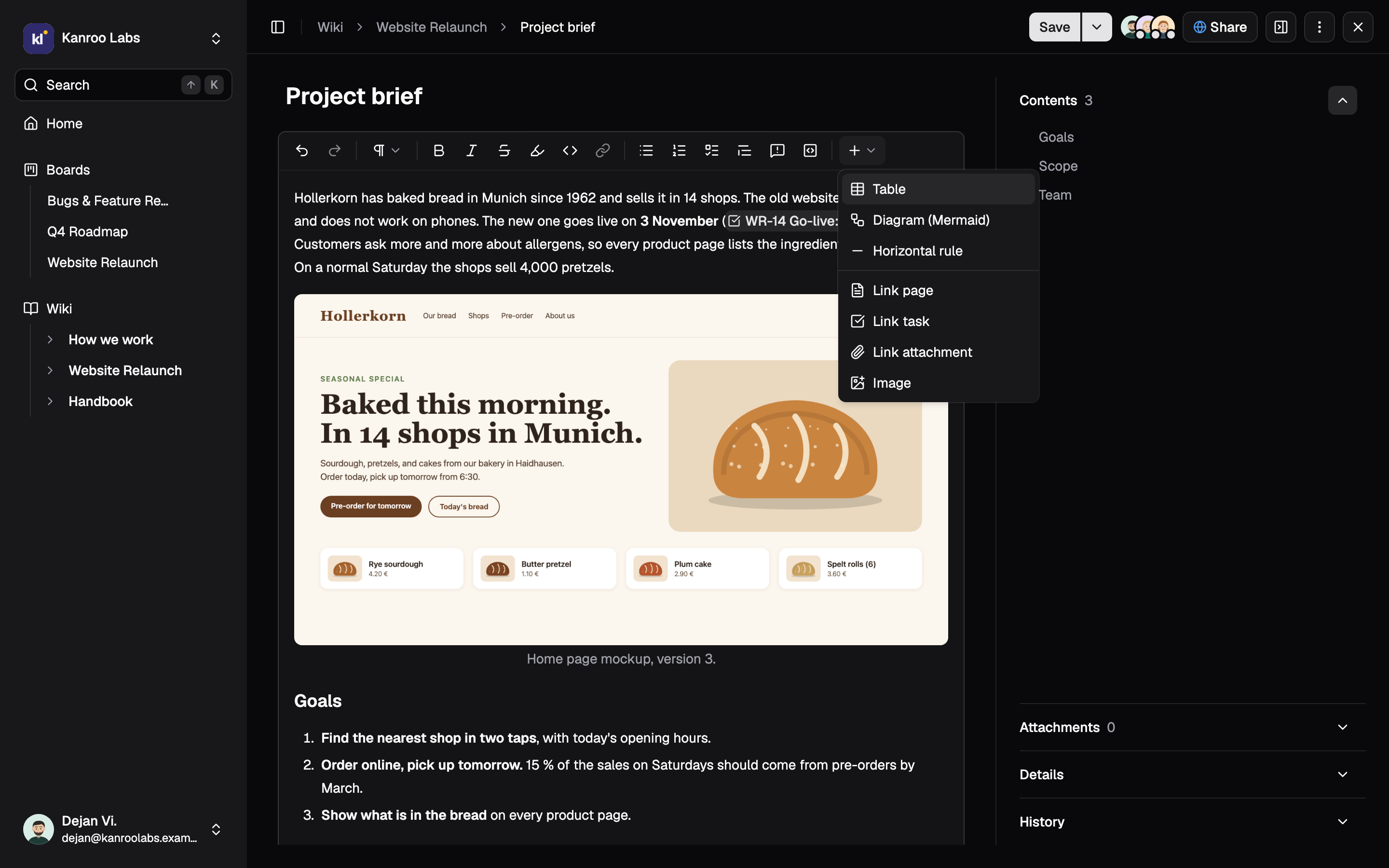Choose Link task from the menu
The image size is (1389, 868).
[x=939, y=321]
